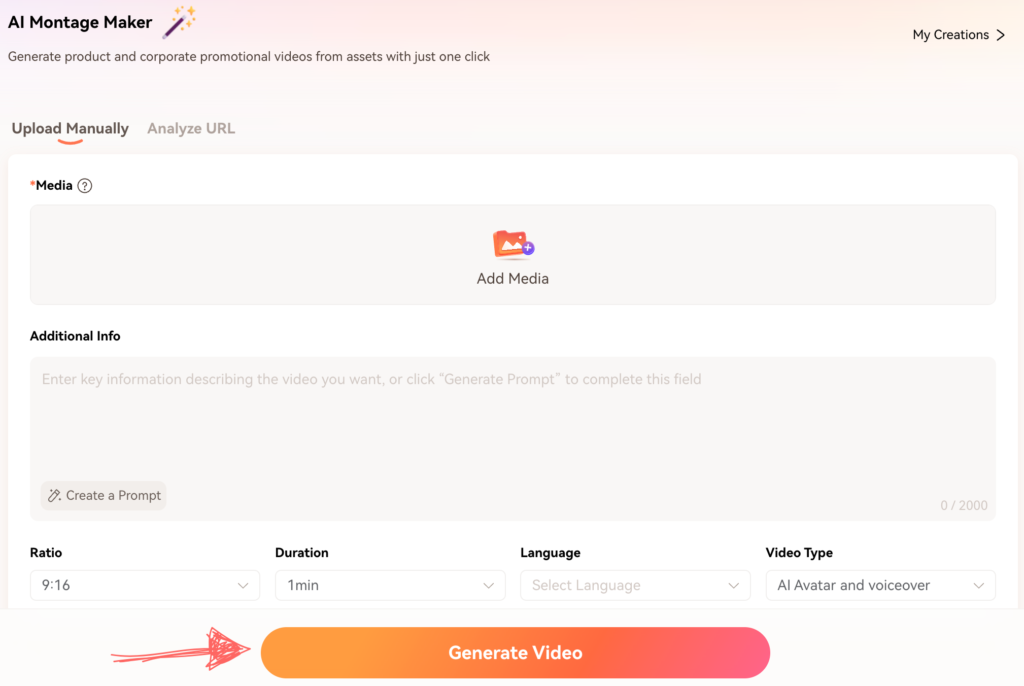
Task: Click the Create a Prompt button
Action: 103,496
